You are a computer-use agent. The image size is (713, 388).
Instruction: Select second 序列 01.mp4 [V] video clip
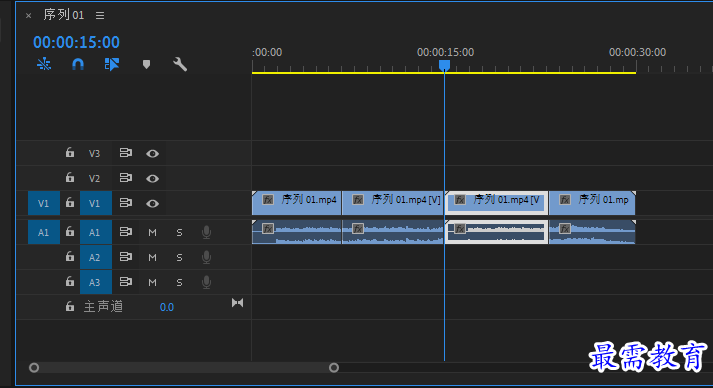393,203
